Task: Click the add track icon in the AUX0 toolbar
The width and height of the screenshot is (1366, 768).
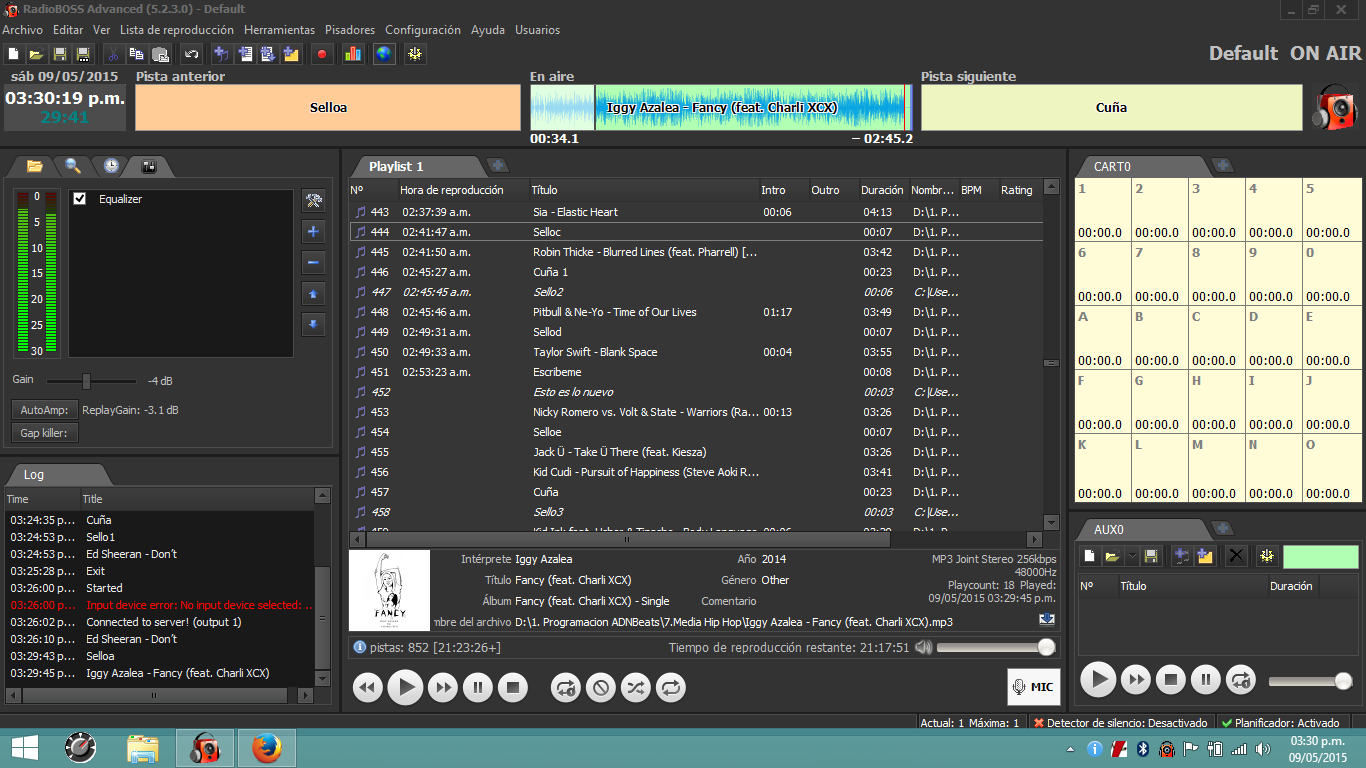Action: 1180,556
